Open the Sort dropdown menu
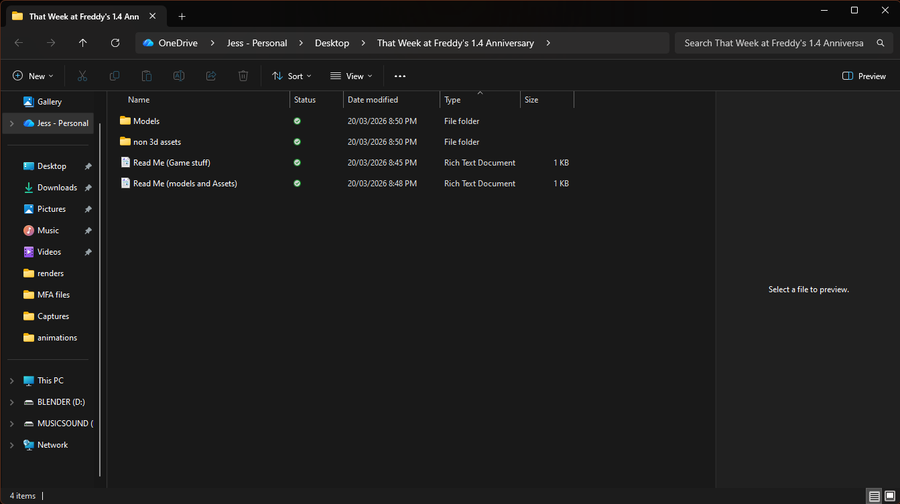 coord(292,76)
